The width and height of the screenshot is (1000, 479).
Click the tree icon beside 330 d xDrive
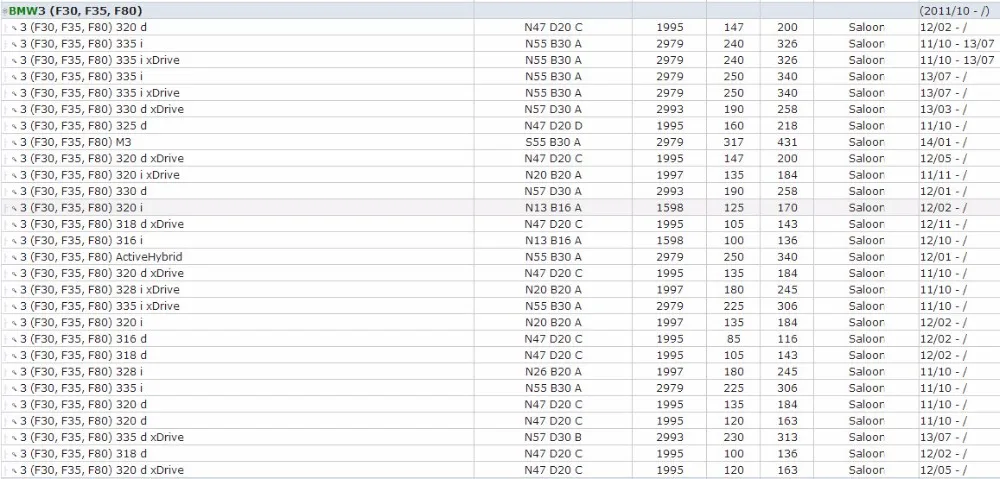(x=13, y=109)
